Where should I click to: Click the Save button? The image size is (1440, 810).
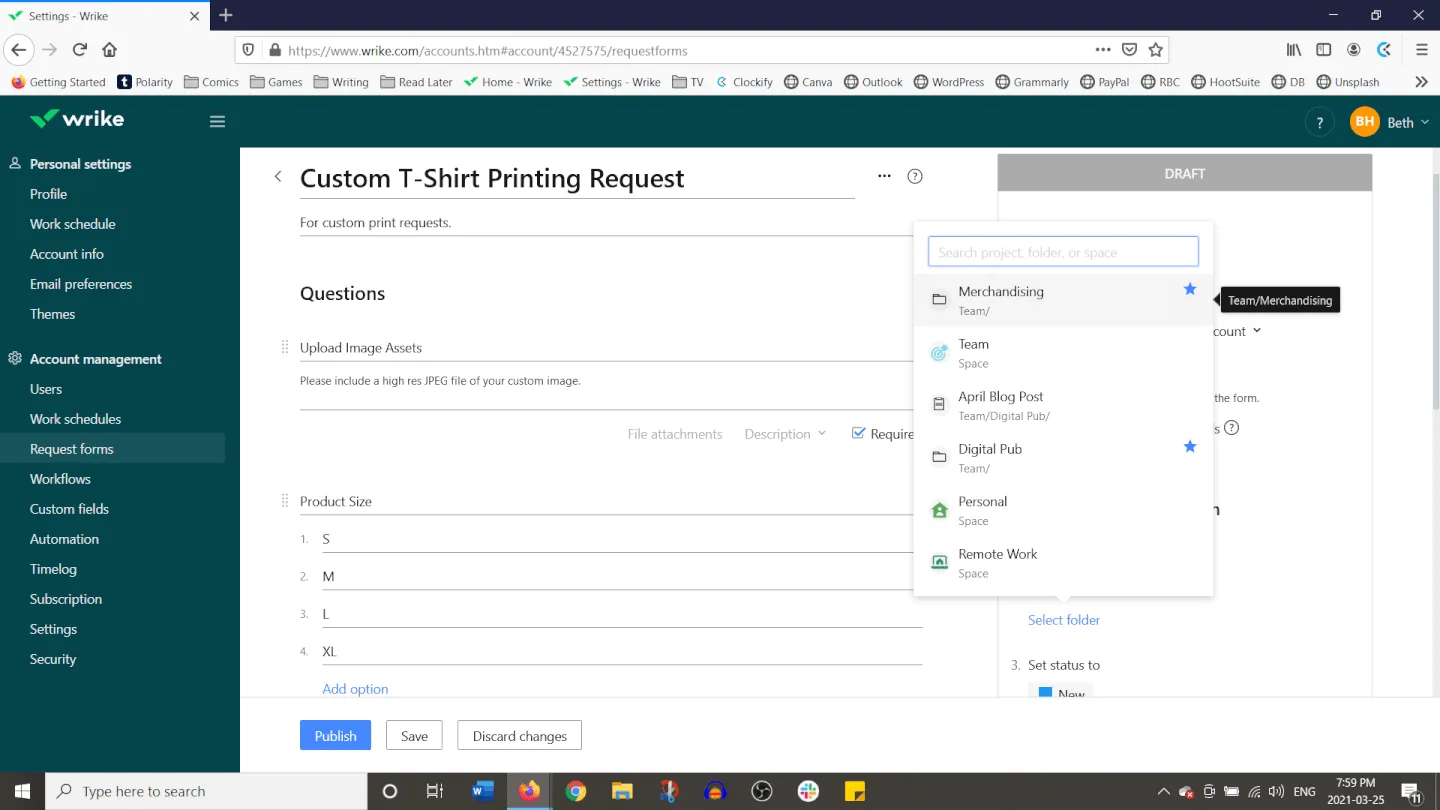coord(414,735)
